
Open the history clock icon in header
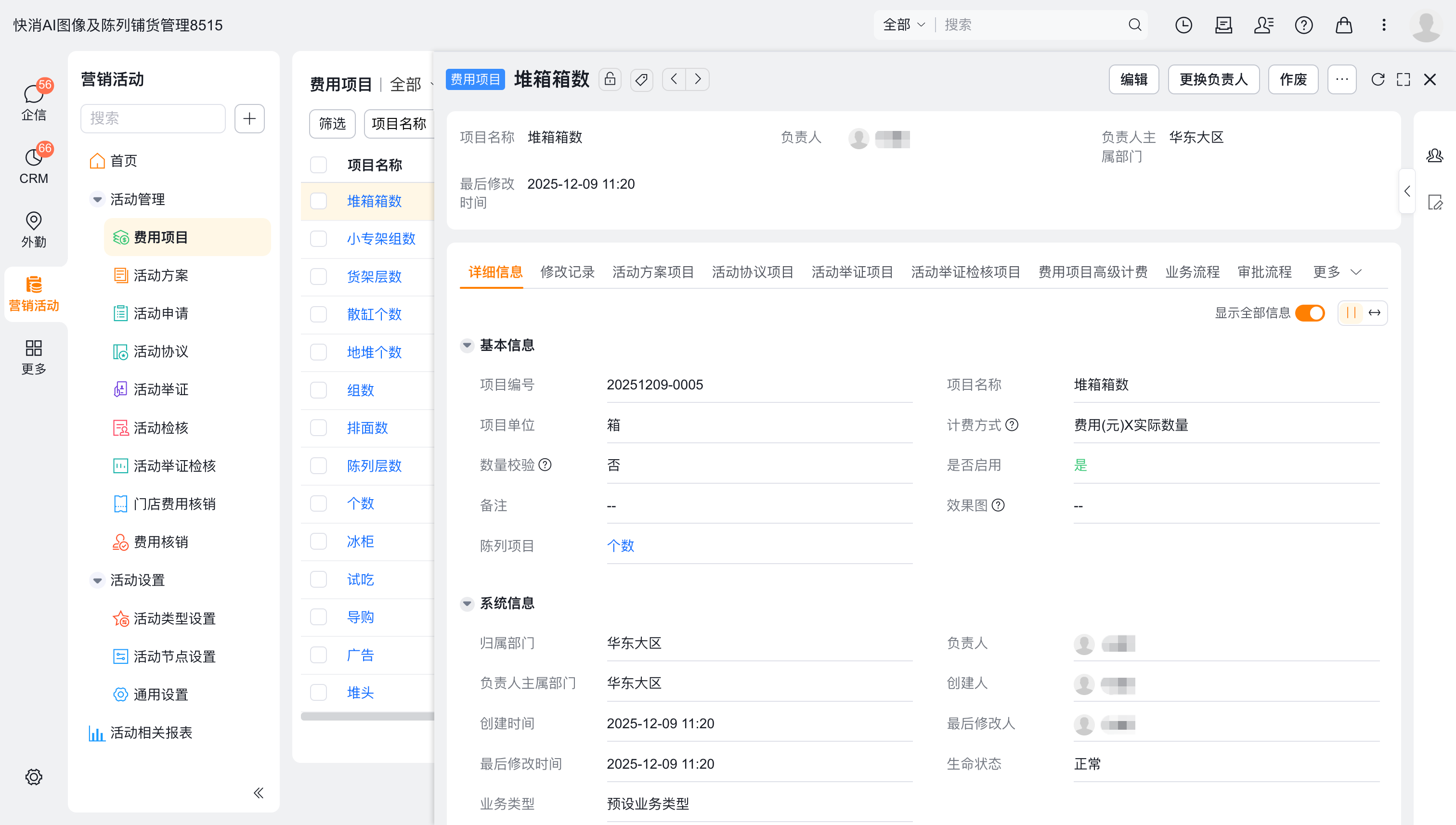(1183, 25)
